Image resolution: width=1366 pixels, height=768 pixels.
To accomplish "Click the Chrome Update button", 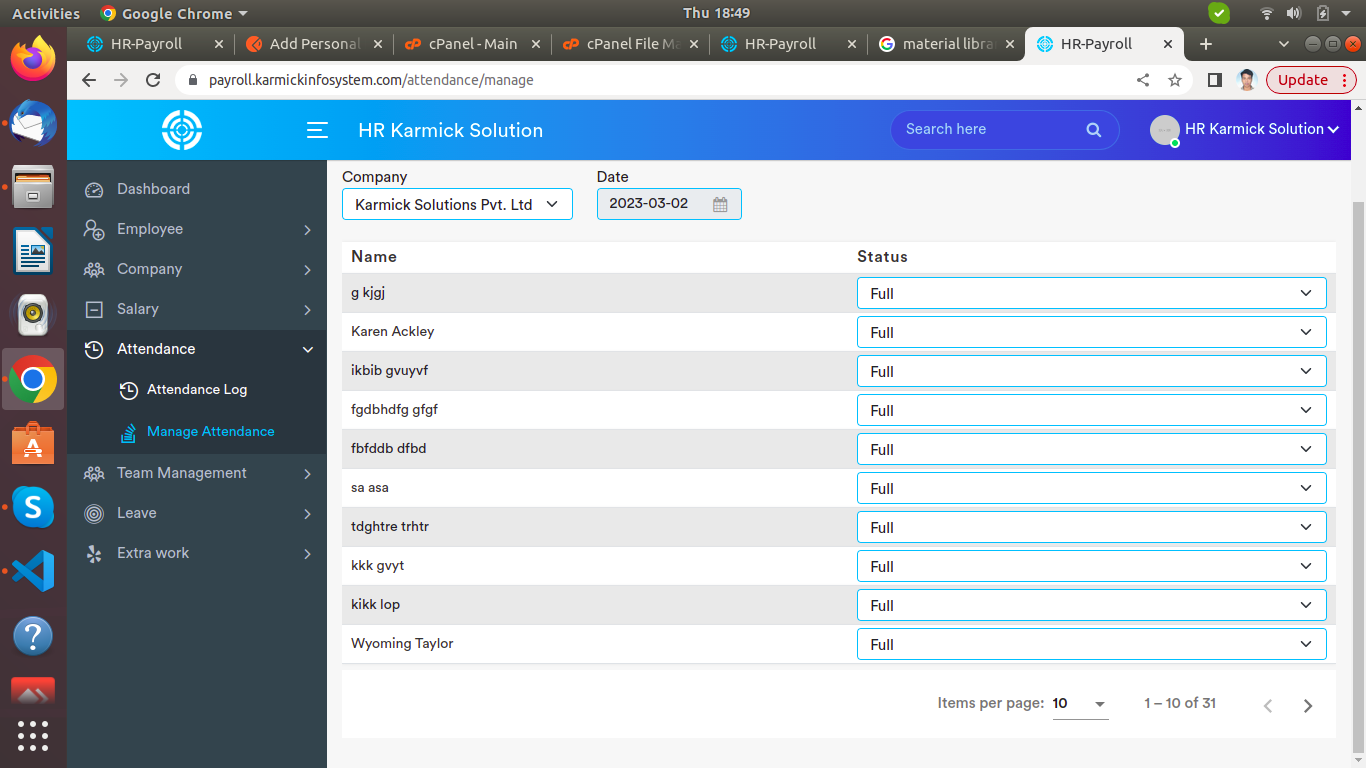I will (x=1303, y=80).
